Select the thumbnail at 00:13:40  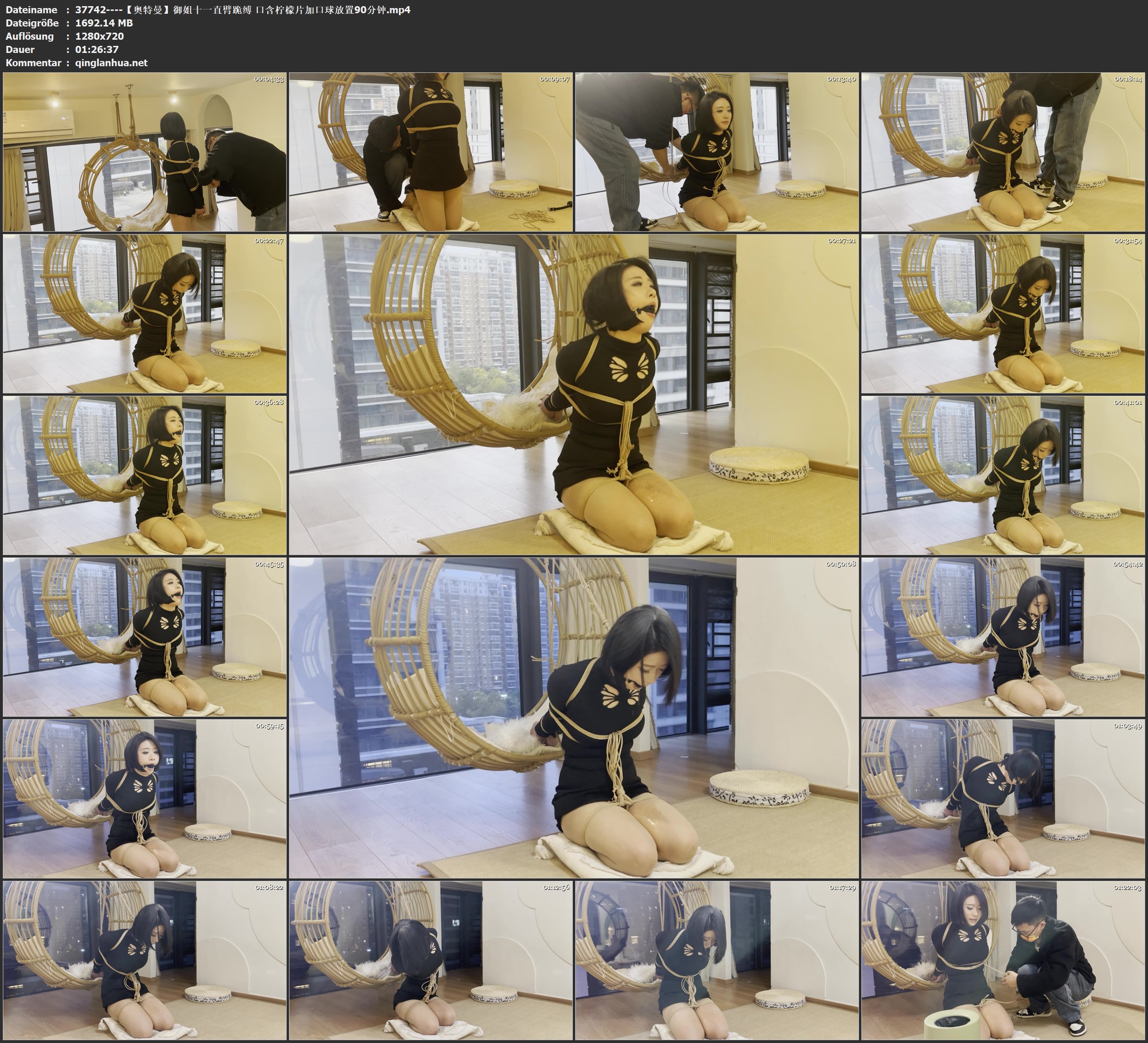716,152
